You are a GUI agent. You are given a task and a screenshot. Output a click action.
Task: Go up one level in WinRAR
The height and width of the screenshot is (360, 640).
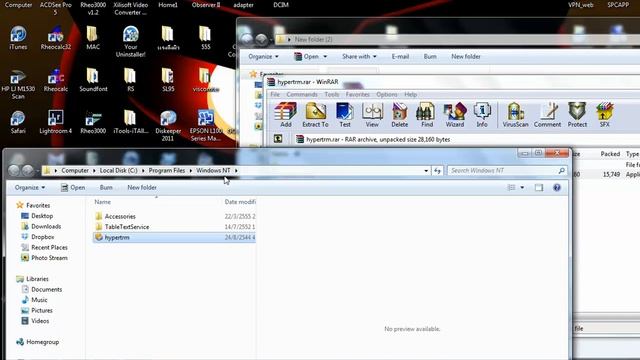tap(278, 139)
